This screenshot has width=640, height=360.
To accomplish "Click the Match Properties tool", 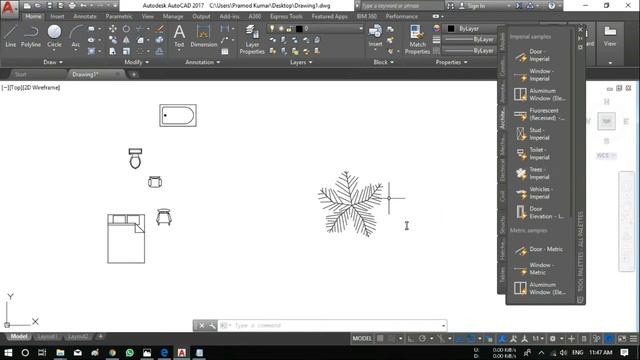I will coord(417,39).
